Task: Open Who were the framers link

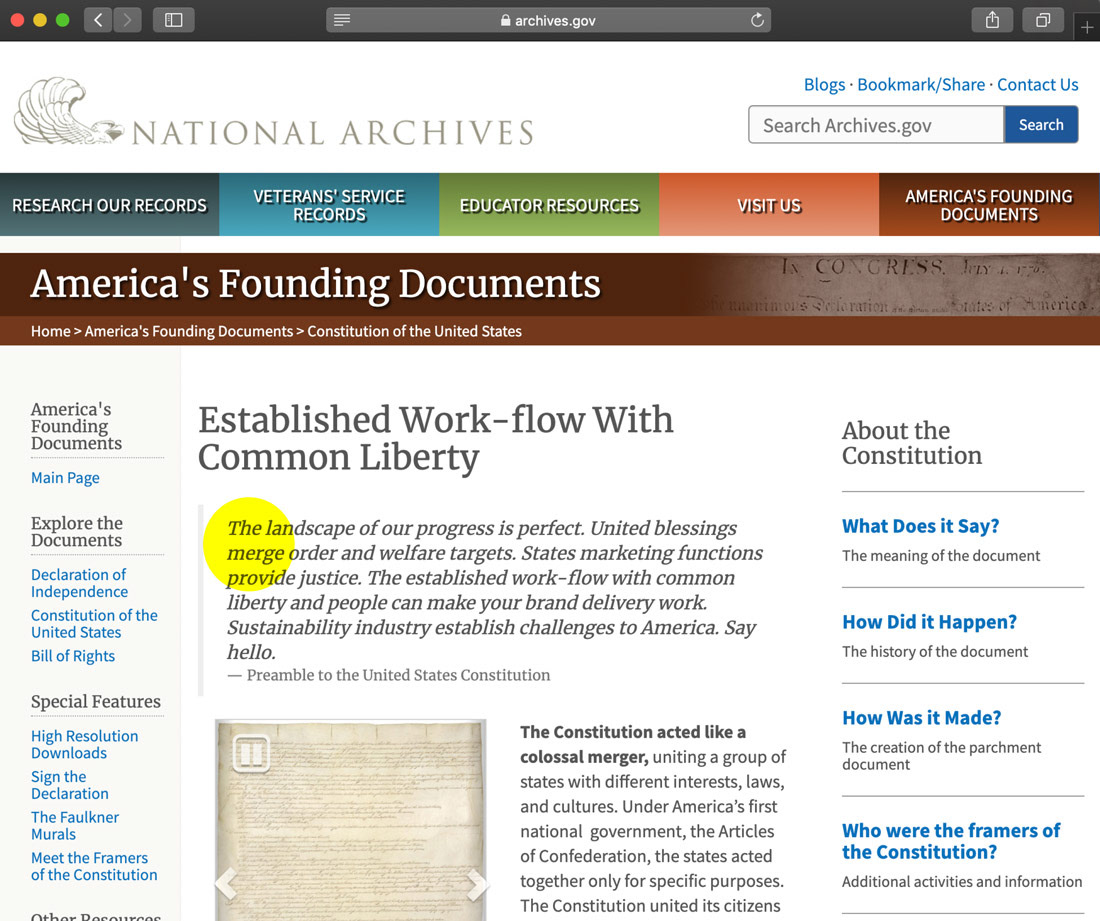Action: (x=951, y=841)
